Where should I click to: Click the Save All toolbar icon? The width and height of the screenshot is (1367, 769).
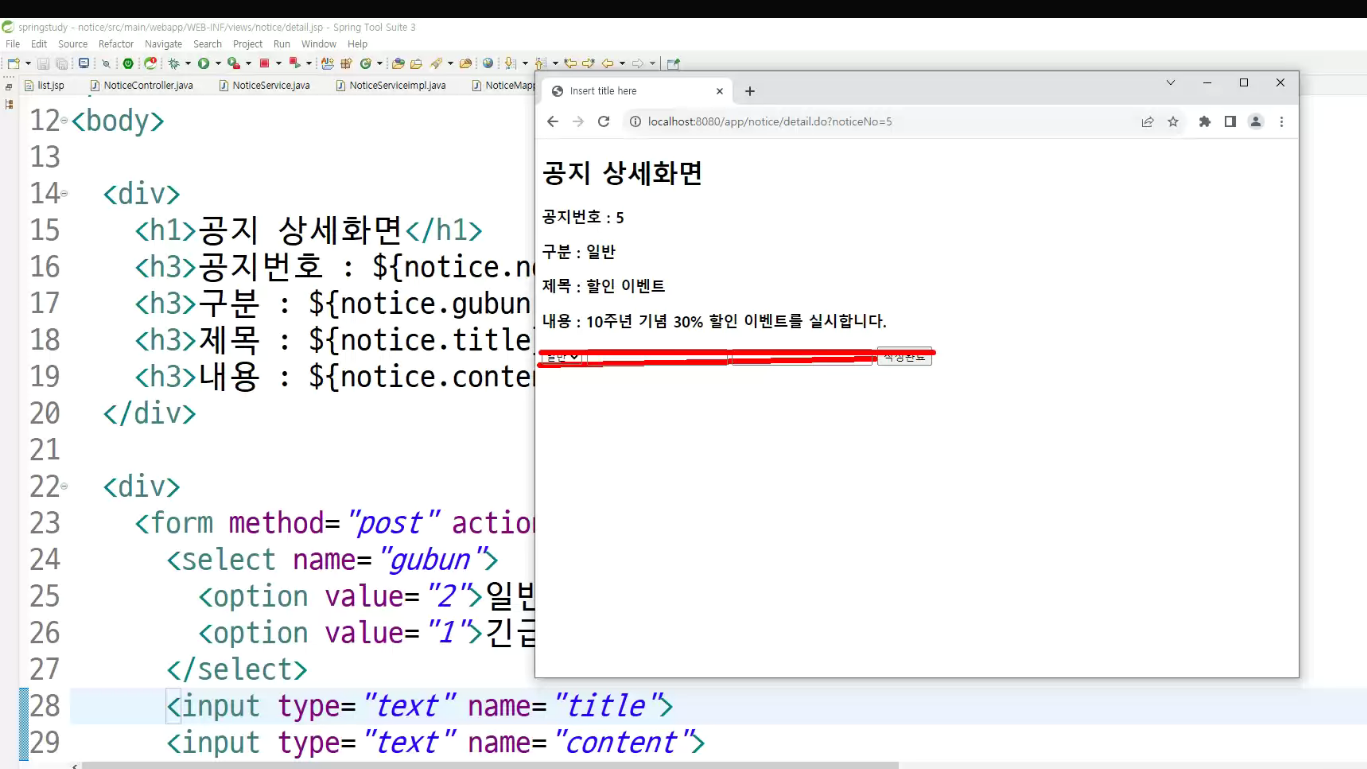pyautogui.click(x=61, y=63)
